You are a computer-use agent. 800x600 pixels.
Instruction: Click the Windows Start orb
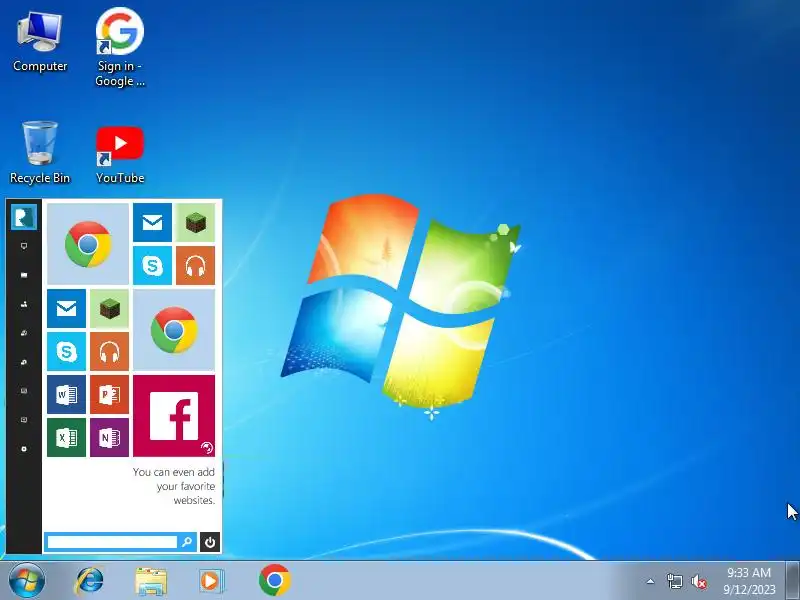[27, 581]
